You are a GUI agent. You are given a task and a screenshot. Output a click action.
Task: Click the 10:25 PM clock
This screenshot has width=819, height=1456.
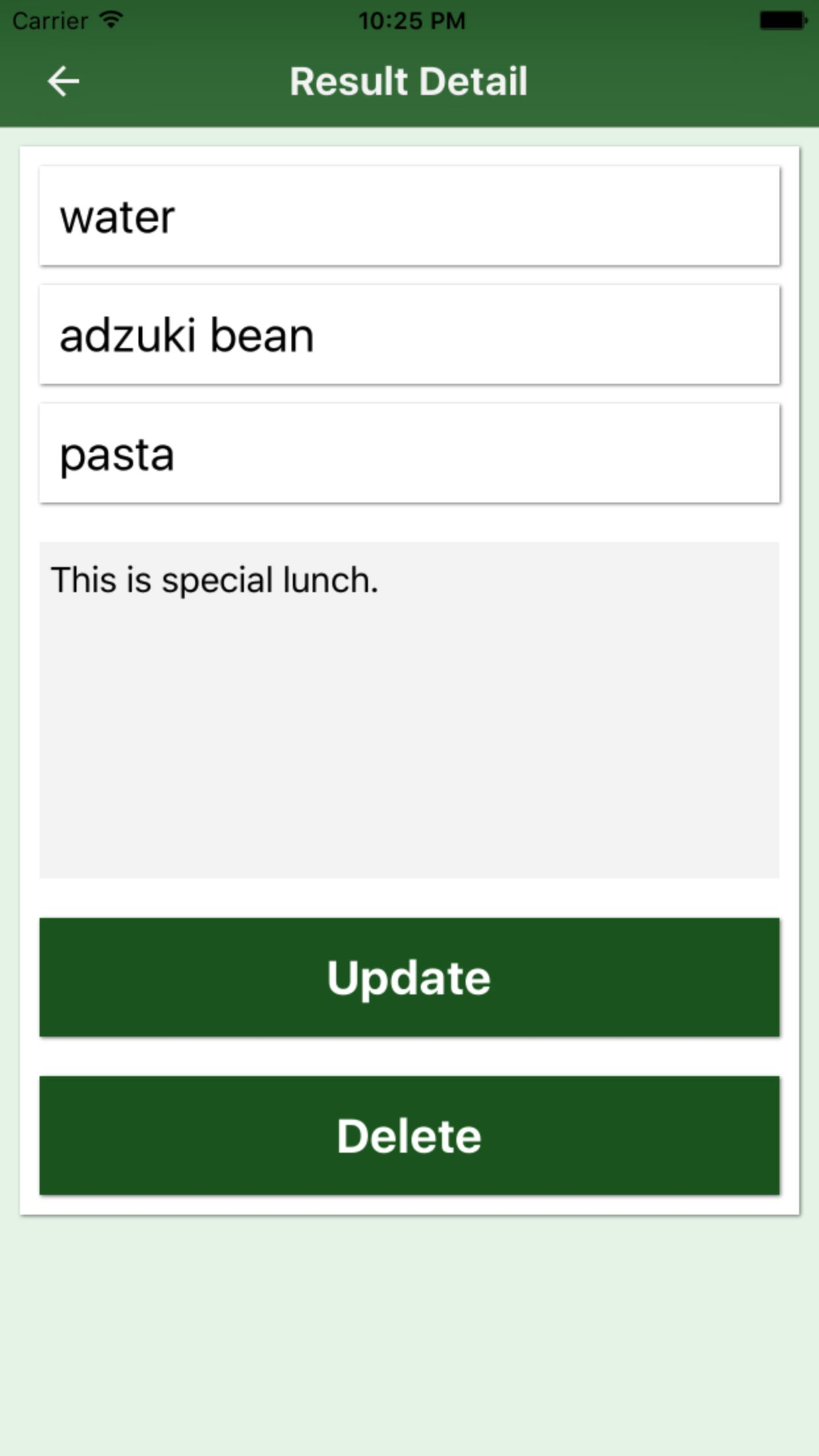click(x=411, y=21)
